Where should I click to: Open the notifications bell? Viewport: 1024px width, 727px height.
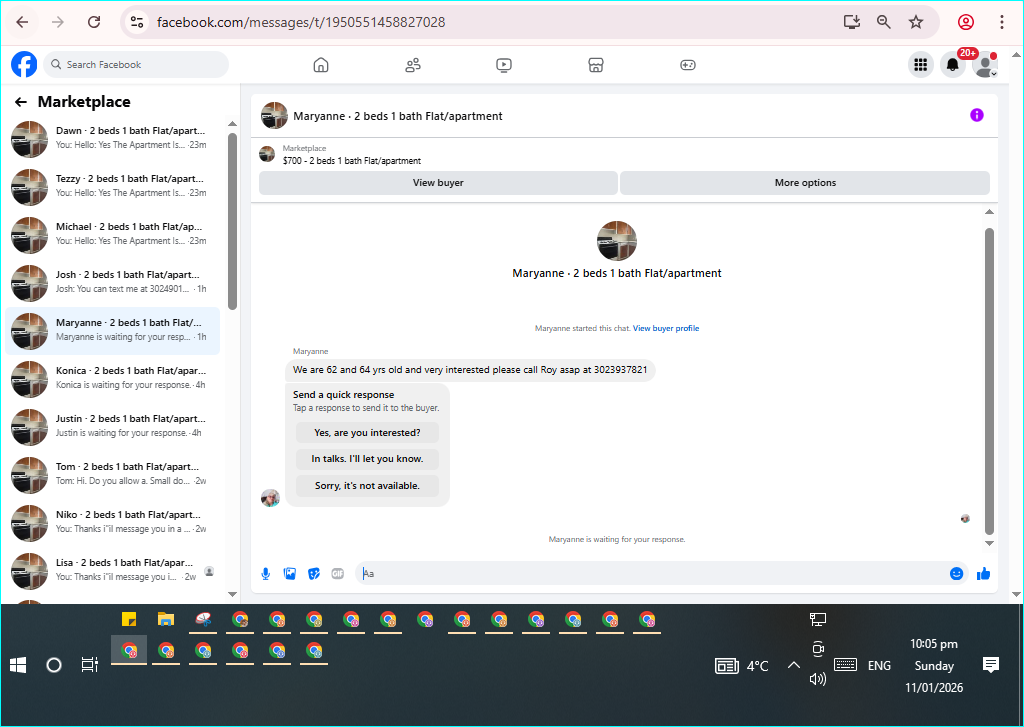click(x=953, y=65)
